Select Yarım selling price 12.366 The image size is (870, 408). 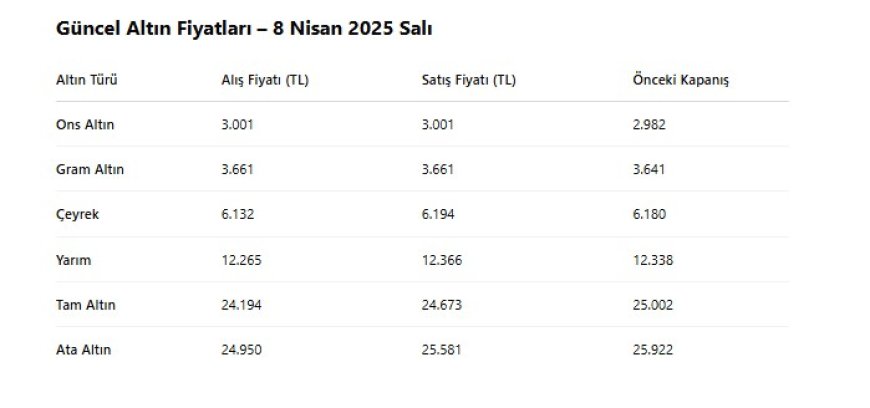coord(442,260)
